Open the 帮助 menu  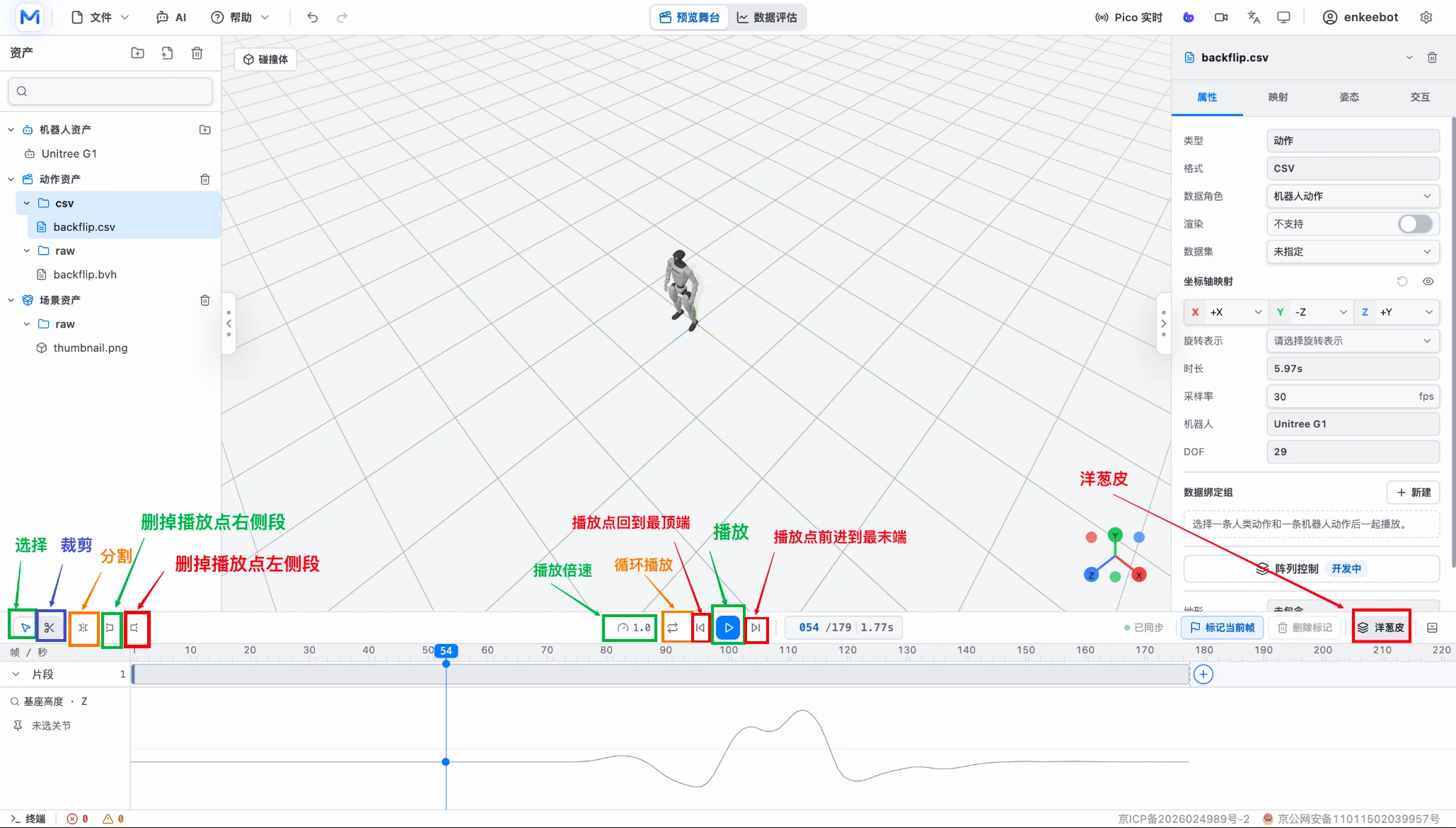pos(241,17)
